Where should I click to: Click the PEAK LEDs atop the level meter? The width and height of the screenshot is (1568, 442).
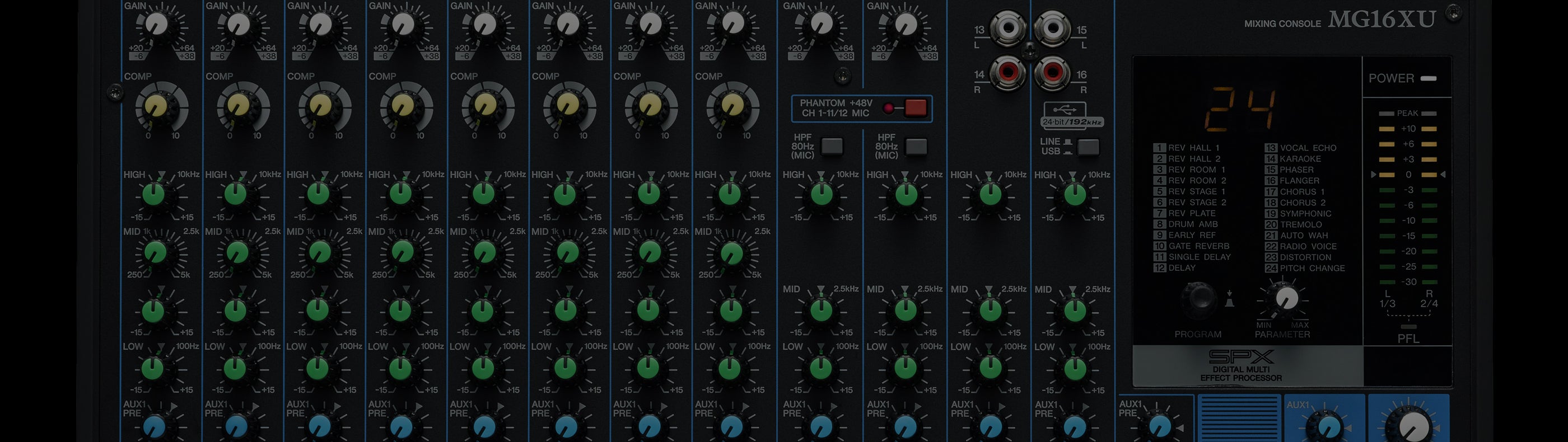[x=1408, y=113]
